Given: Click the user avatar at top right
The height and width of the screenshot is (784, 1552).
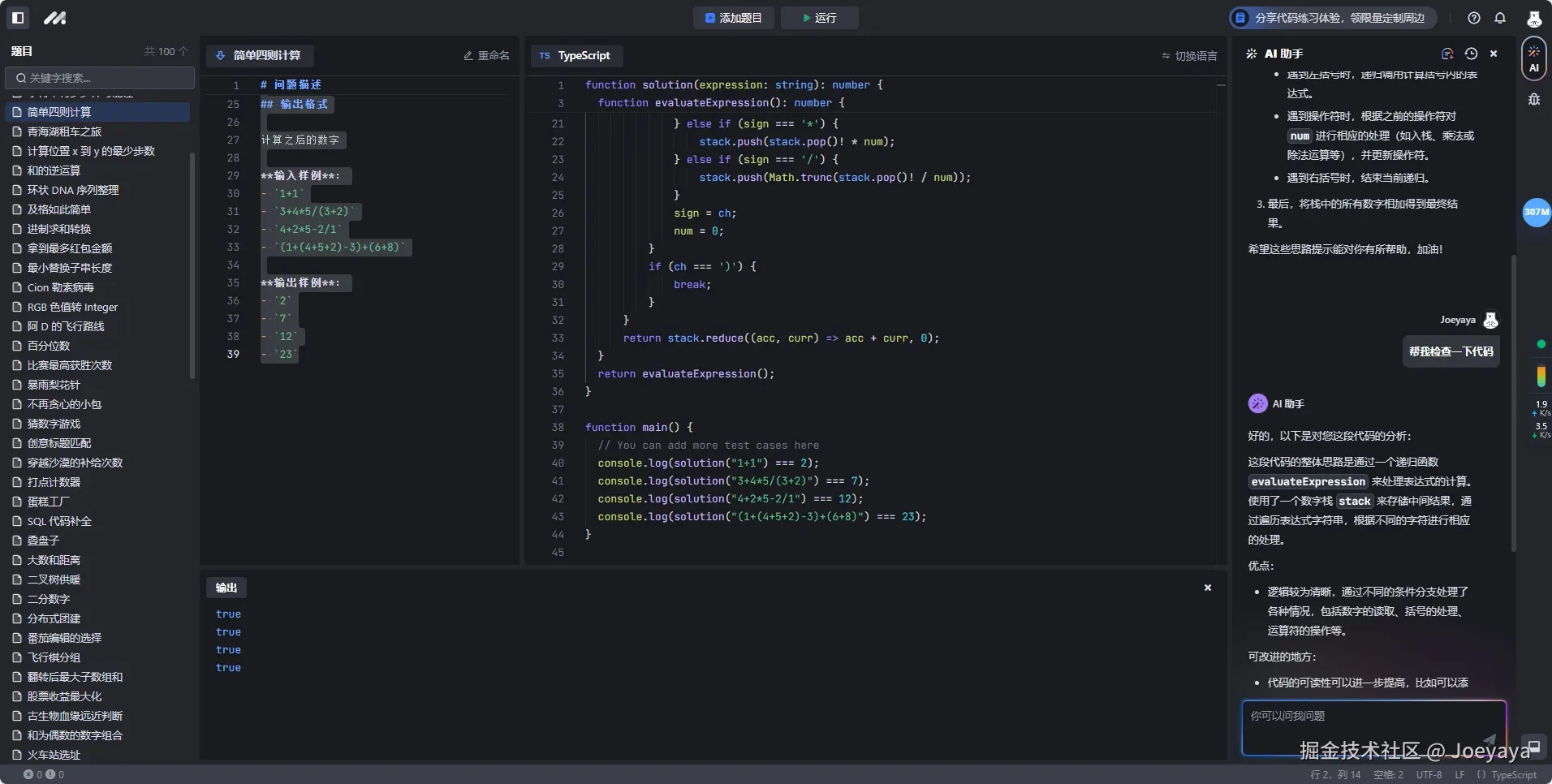Looking at the screenshot, I should coord(1533,18).
